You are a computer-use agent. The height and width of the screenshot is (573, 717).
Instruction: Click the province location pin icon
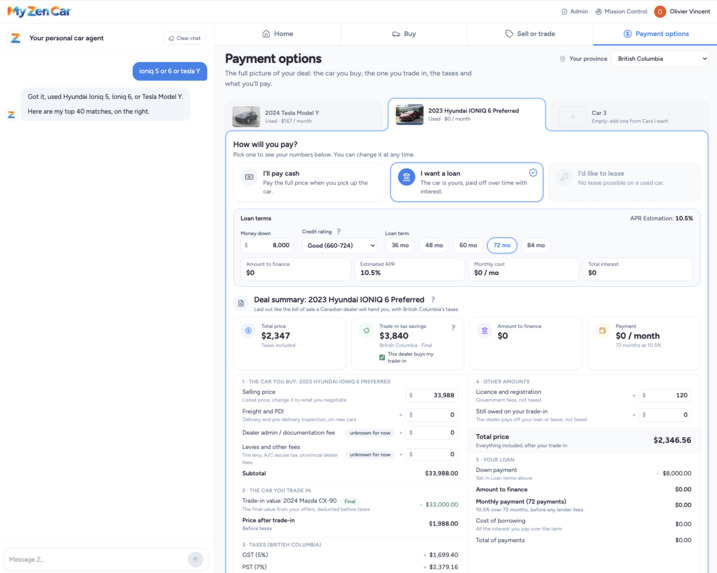point(562,59)
